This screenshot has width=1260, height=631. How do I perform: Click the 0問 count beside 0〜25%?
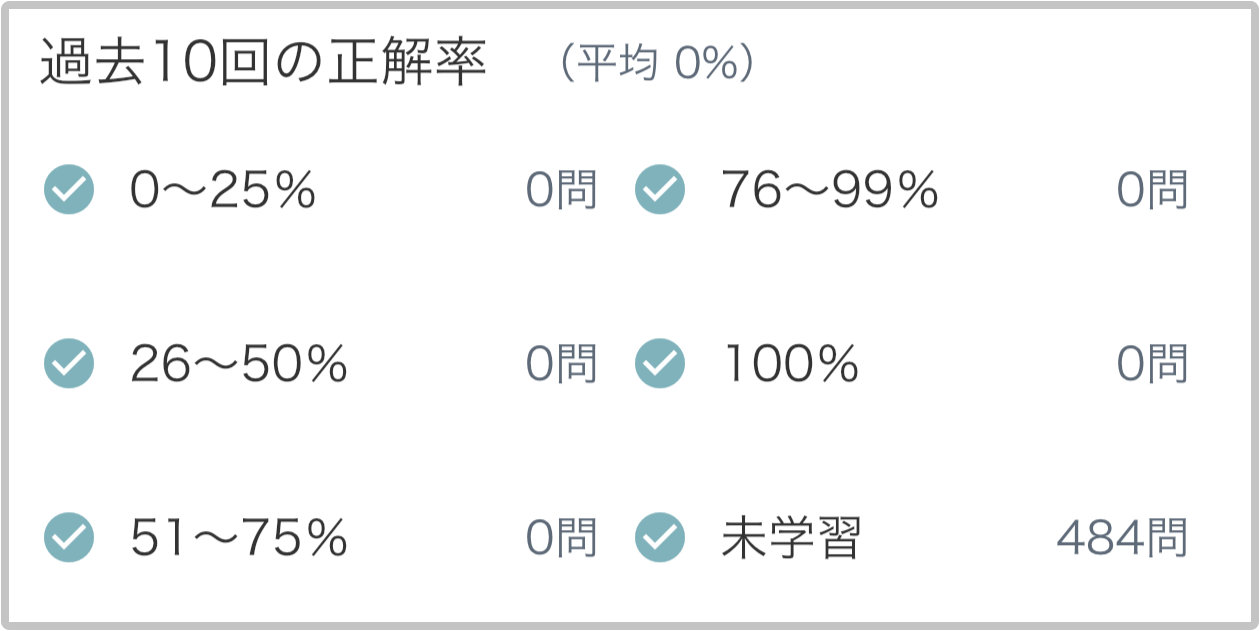(561, 190)
